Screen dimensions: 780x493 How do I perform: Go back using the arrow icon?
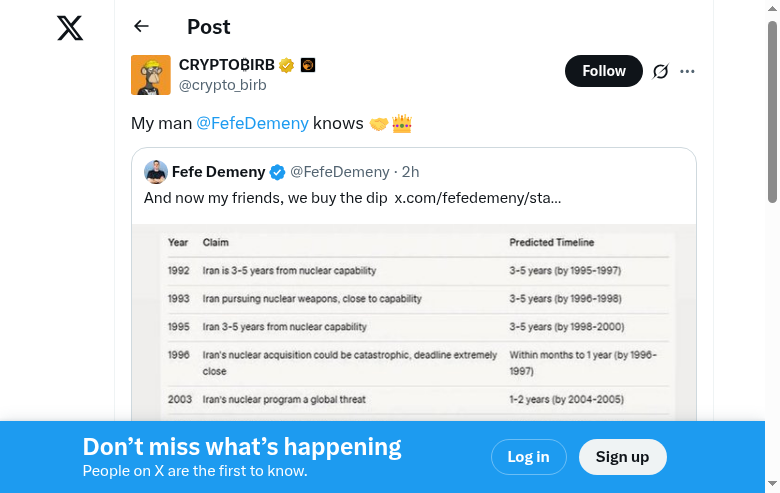point(141,27)
